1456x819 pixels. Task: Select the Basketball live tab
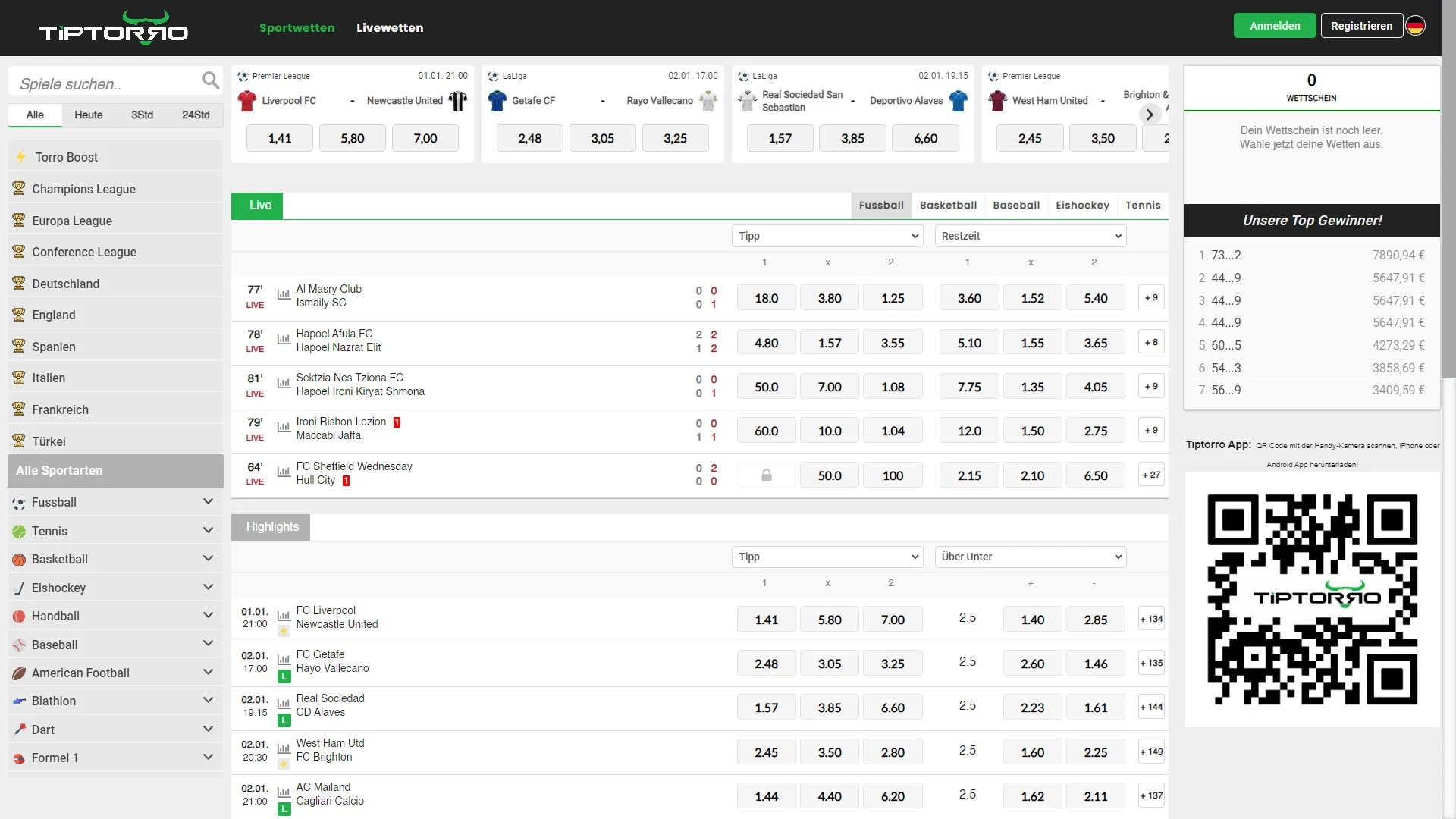[x=948, y=205]
